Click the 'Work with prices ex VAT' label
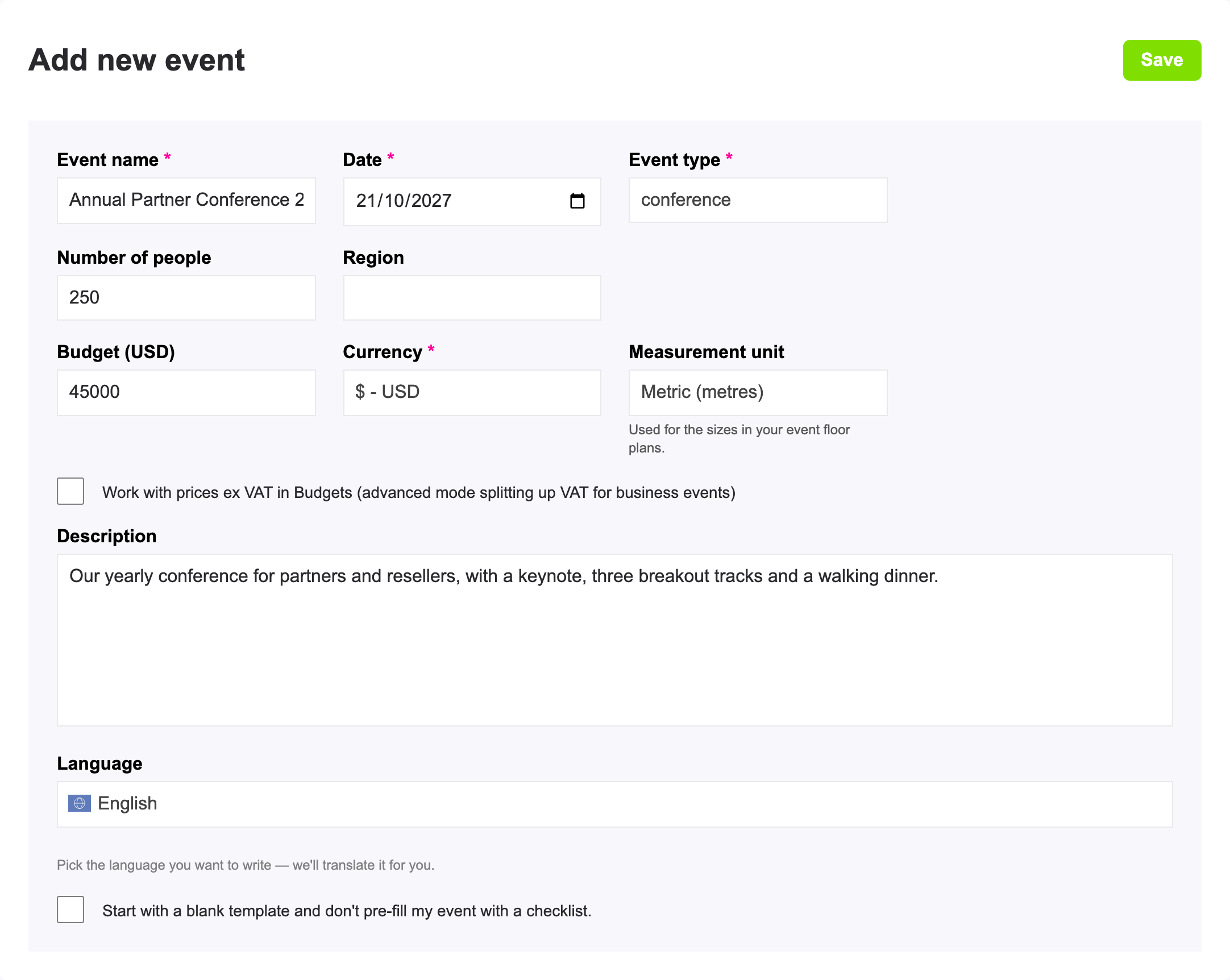The width and height of the screenshot is (1230, 980). point(419,492)
